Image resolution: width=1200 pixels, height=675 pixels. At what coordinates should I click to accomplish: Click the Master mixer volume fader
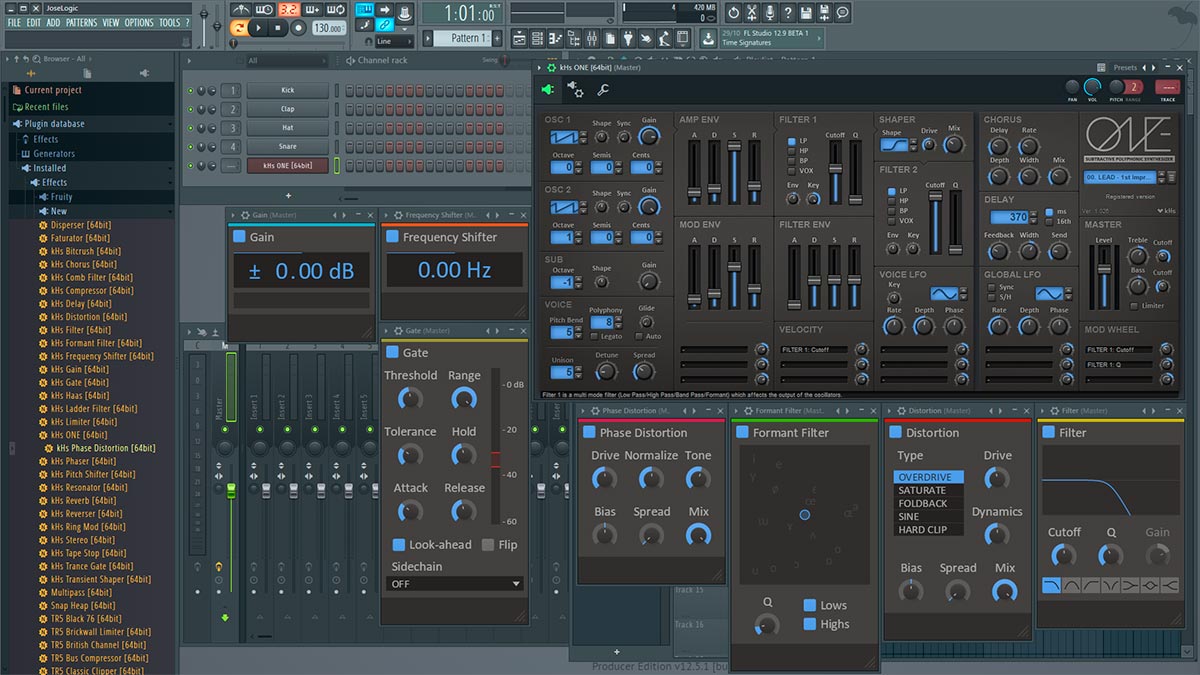[231, 491]
